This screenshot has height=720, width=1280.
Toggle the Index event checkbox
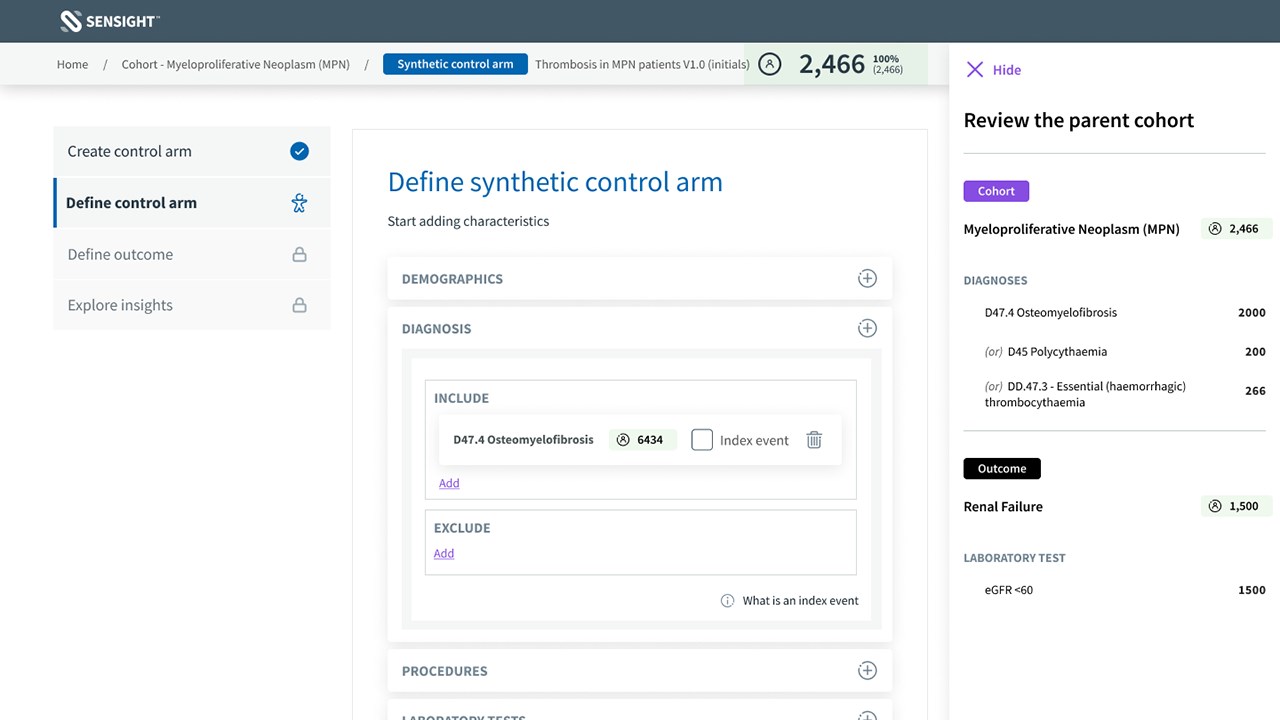702,440
